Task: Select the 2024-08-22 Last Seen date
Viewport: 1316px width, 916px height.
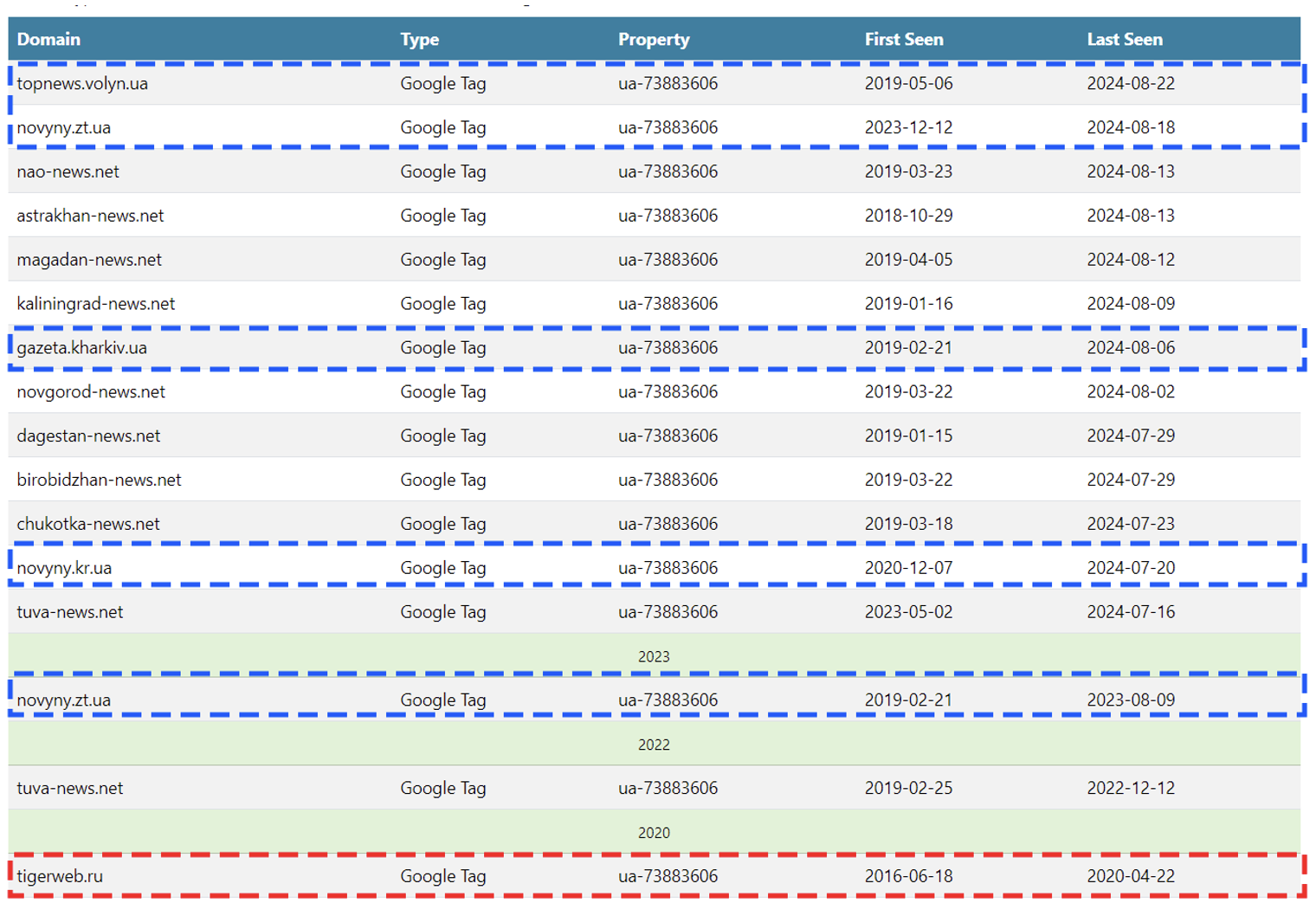Action: (x=1131, y=83)
